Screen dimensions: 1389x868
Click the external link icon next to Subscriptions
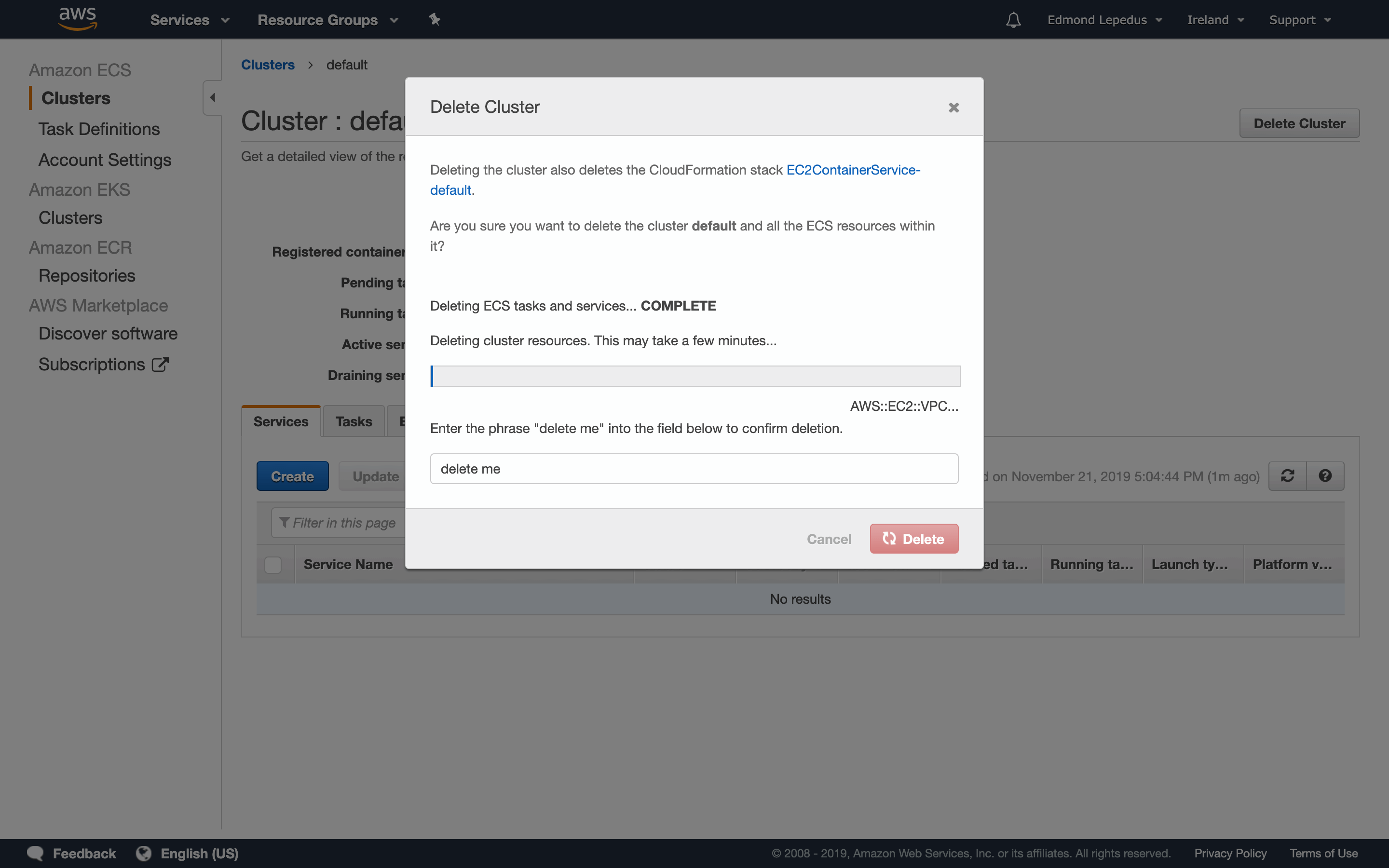[x=160, y=364]
